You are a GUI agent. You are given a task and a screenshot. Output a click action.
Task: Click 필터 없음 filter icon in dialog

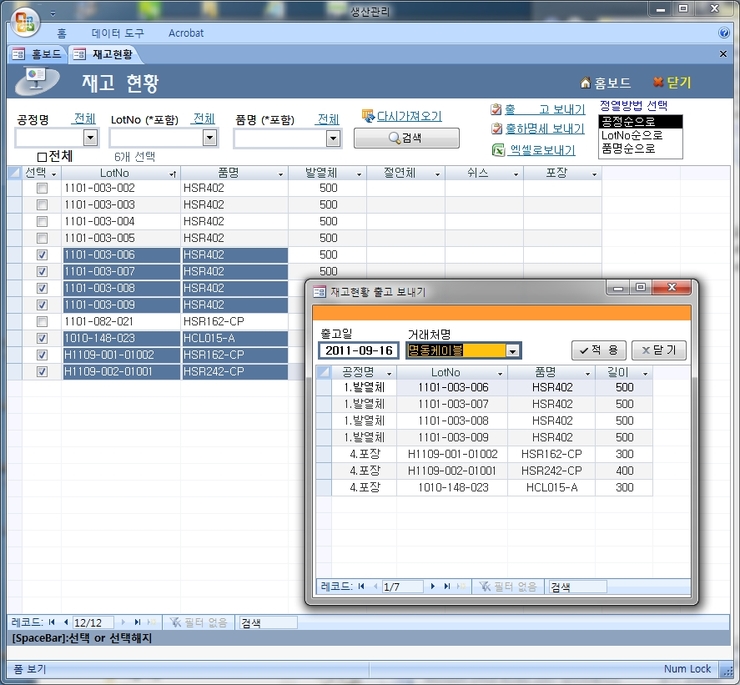coord(485,586)
